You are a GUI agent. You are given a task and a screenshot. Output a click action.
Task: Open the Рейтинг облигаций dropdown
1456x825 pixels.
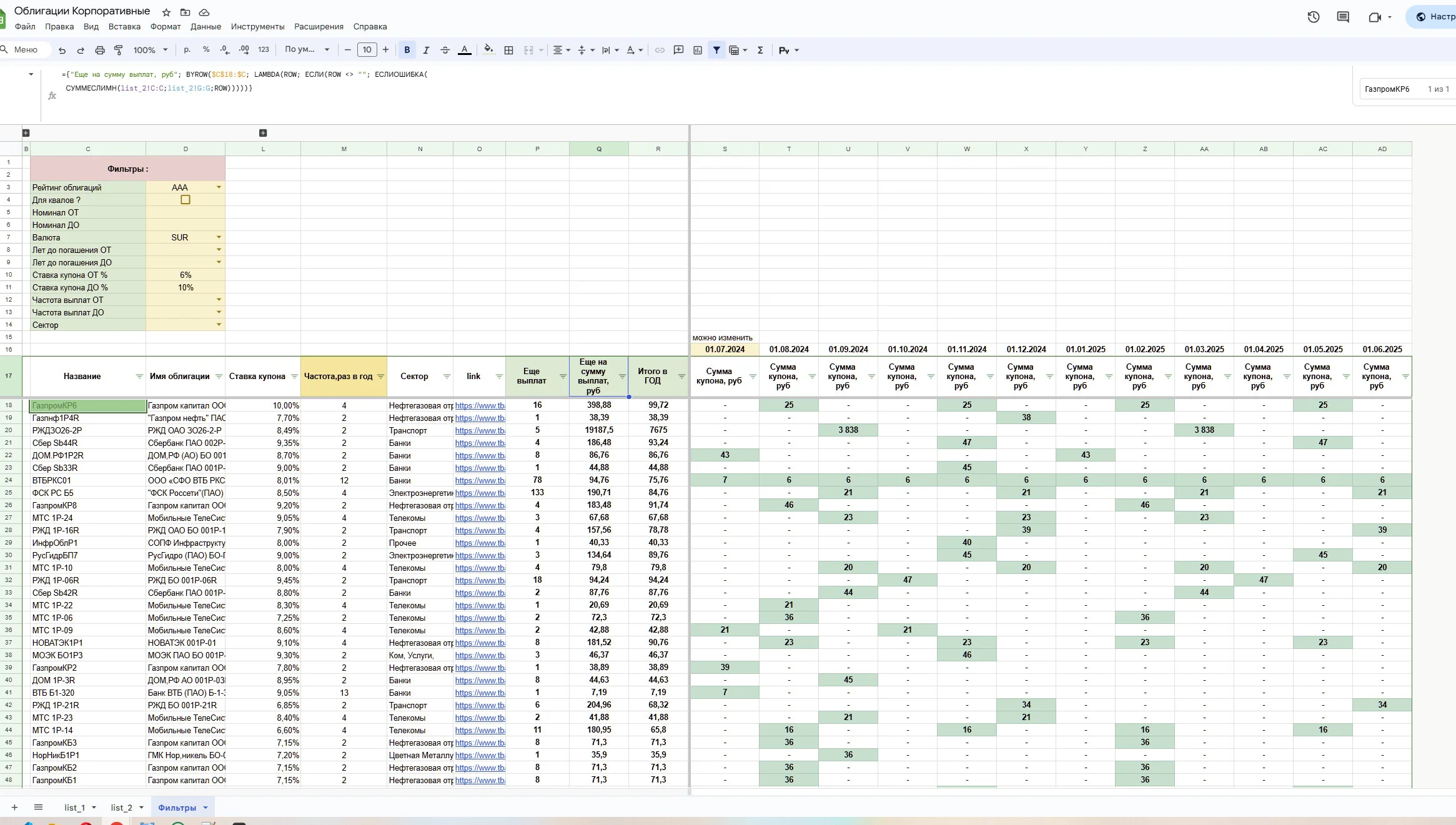coord(219,187)
